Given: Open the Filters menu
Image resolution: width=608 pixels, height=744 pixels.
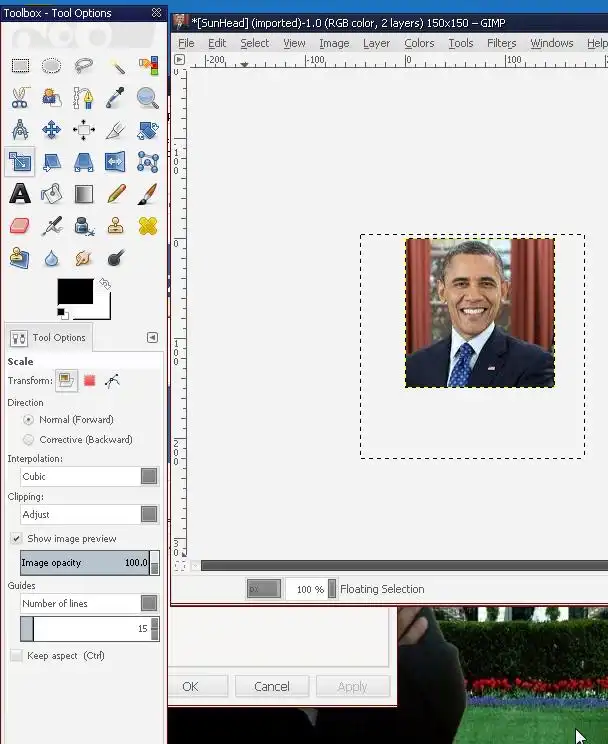Looking at the screenshot, I should click(501, 43).
